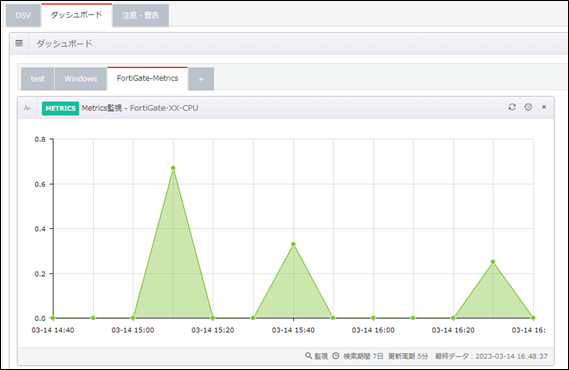Click the clock icon beside 検索期間 7日
Screen dimensions: 569x370
[x=336, y=356]
